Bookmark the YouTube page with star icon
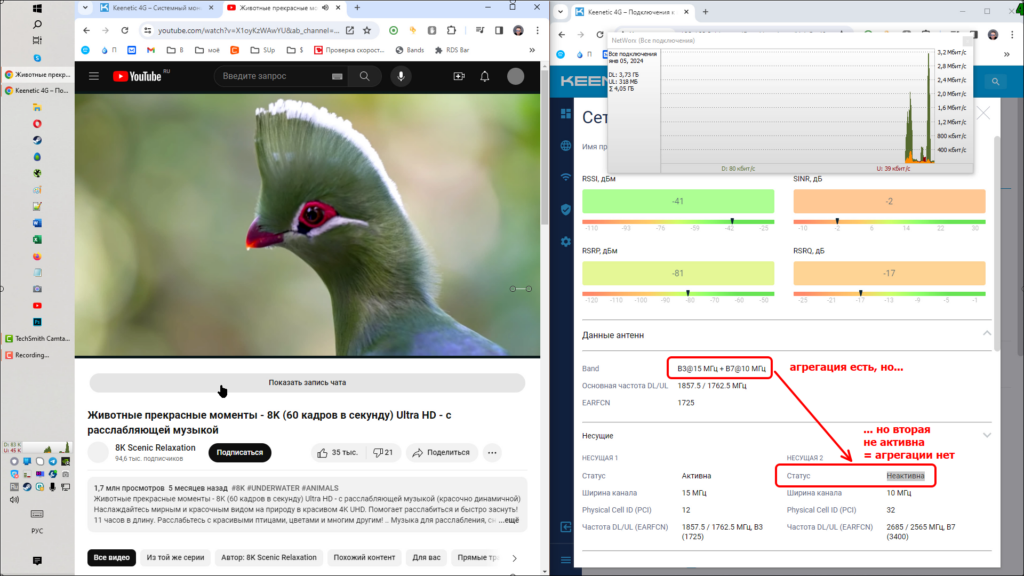 pyautogui.click(x=367, y=30)
